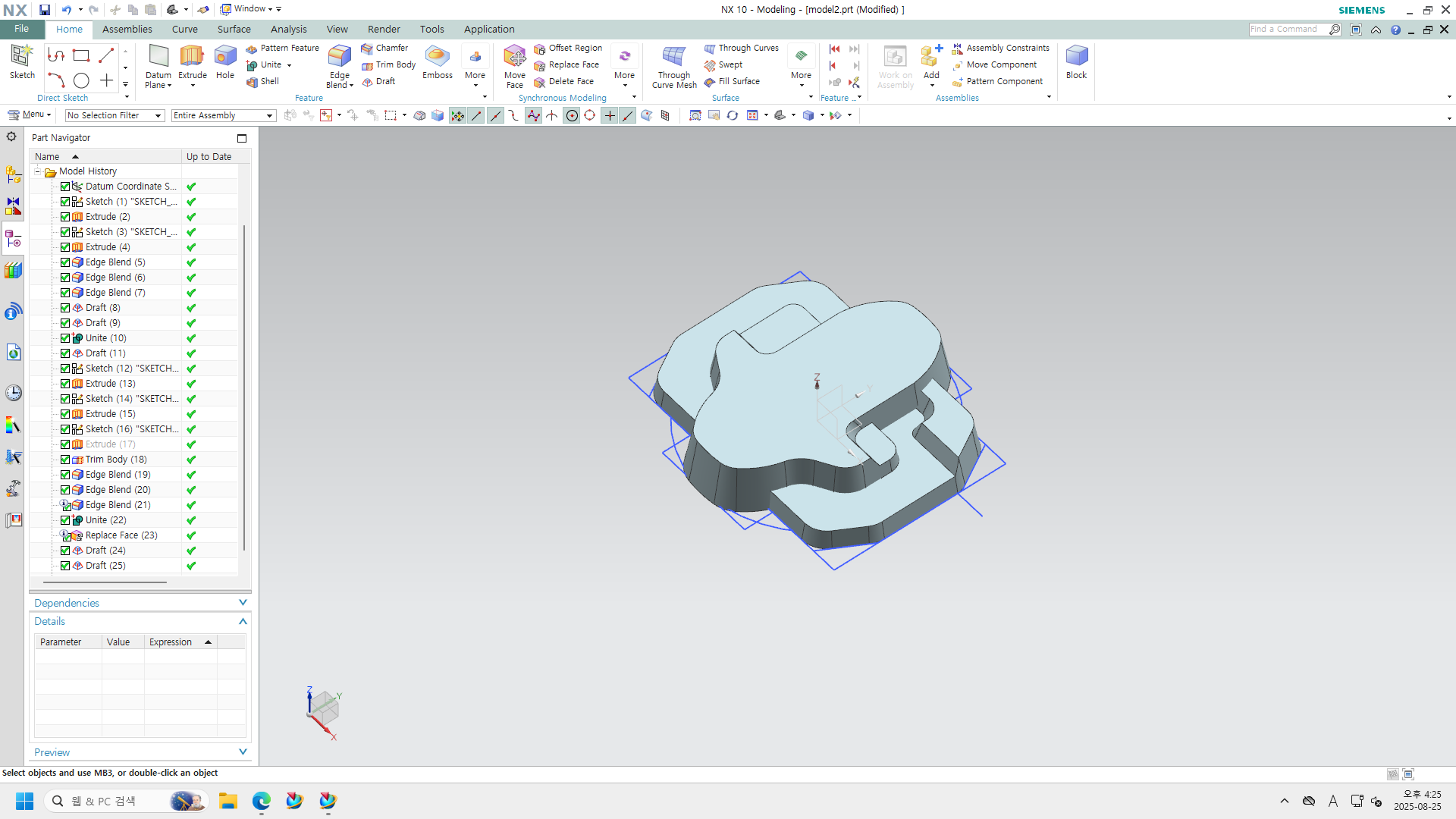Open the File menu

pos(21,29)
